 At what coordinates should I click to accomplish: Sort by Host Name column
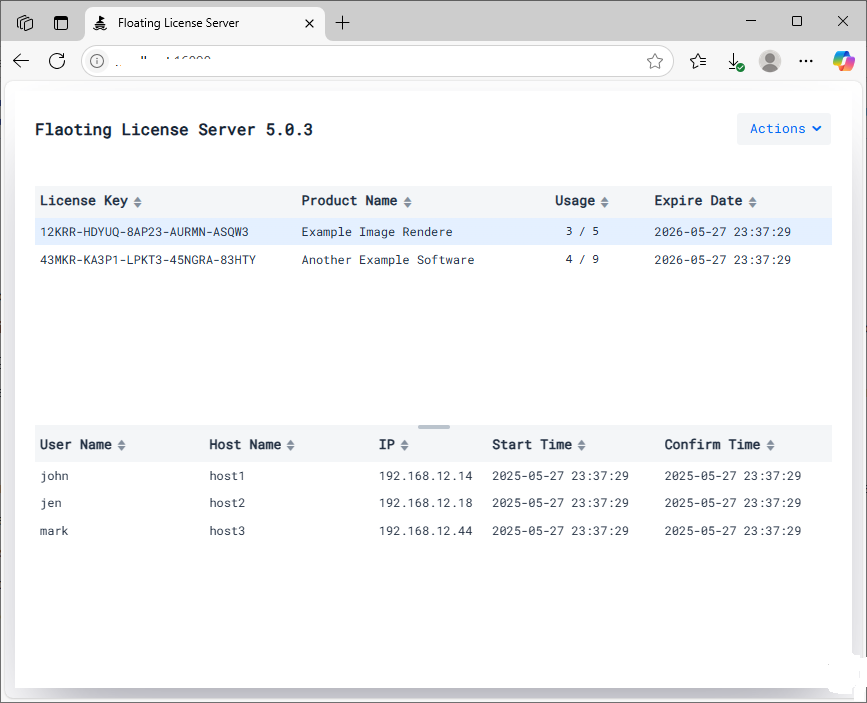pyautogui.click(x=291, y=445)
